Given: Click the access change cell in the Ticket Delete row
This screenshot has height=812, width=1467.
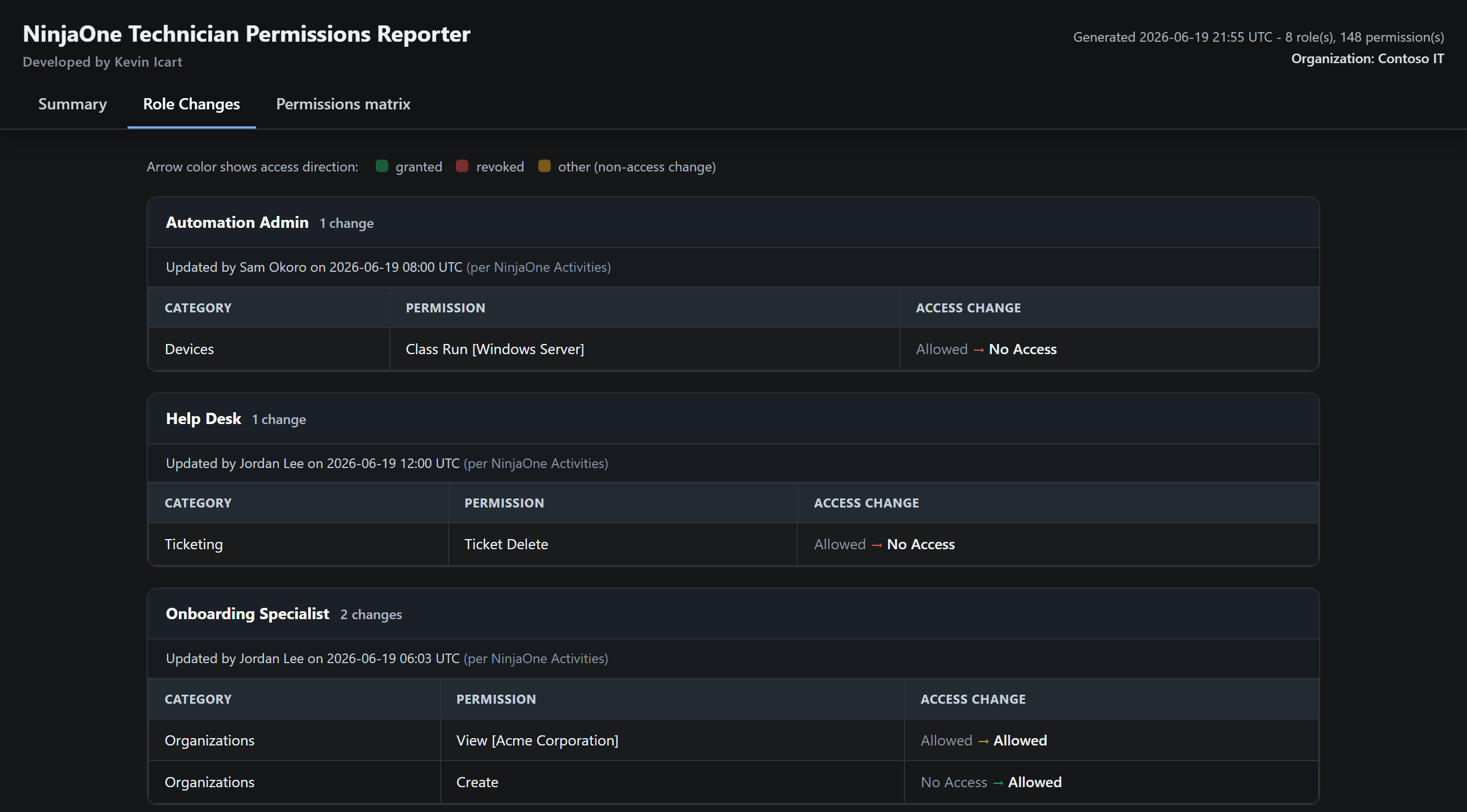Looking at the screenshot, I should (x=1057, y=545).
